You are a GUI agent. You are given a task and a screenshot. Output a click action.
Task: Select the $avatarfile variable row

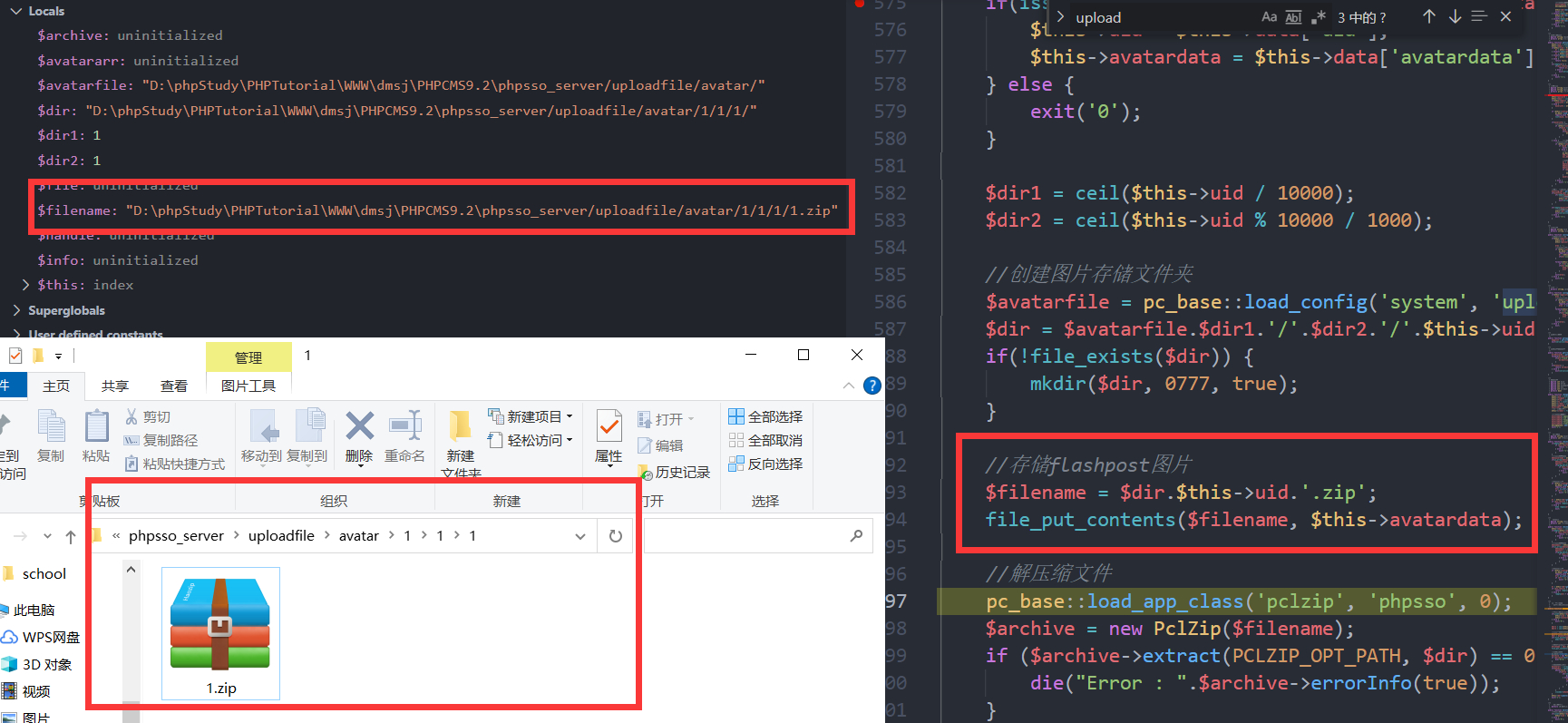401,85
